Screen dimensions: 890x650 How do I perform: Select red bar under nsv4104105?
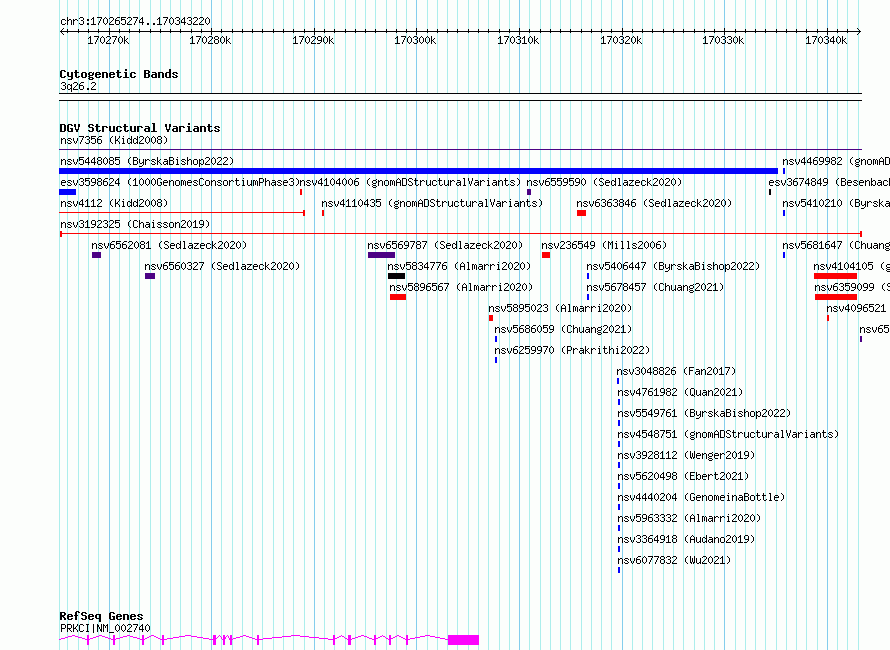[x=836, y=276]
